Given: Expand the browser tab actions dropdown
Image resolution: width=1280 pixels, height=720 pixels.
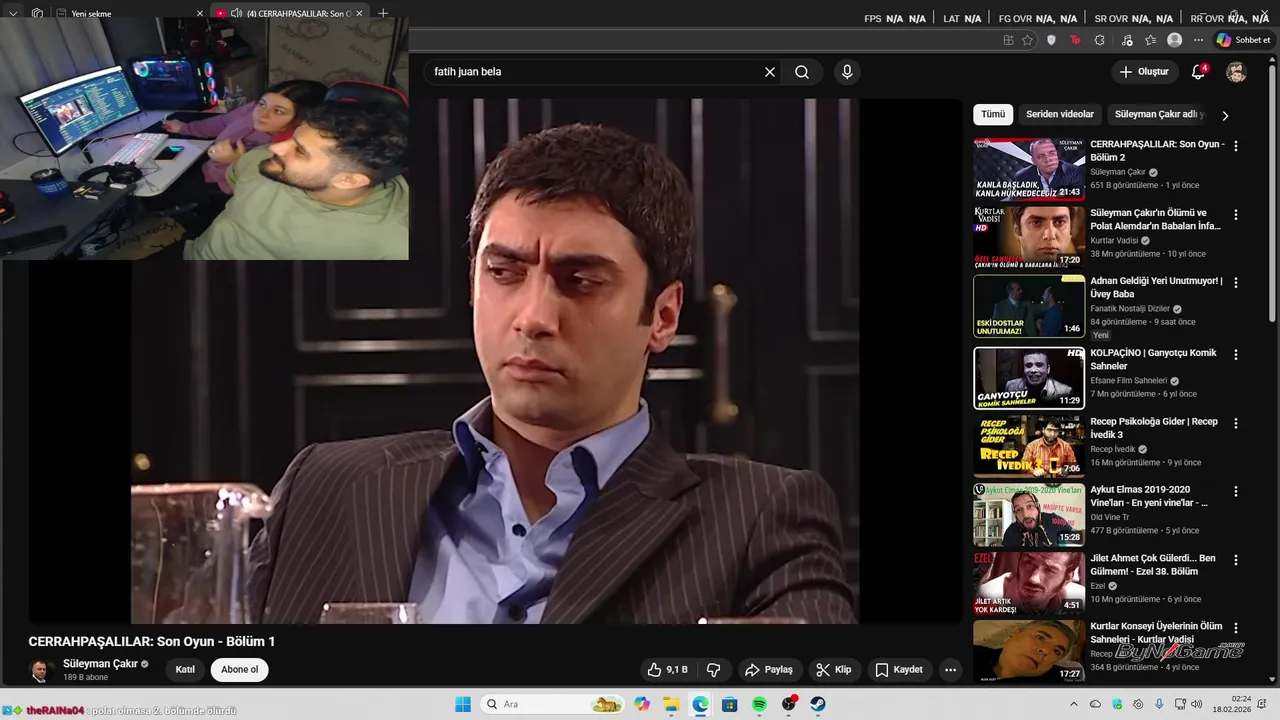Looking at the screenshot, I should (13, 13).
